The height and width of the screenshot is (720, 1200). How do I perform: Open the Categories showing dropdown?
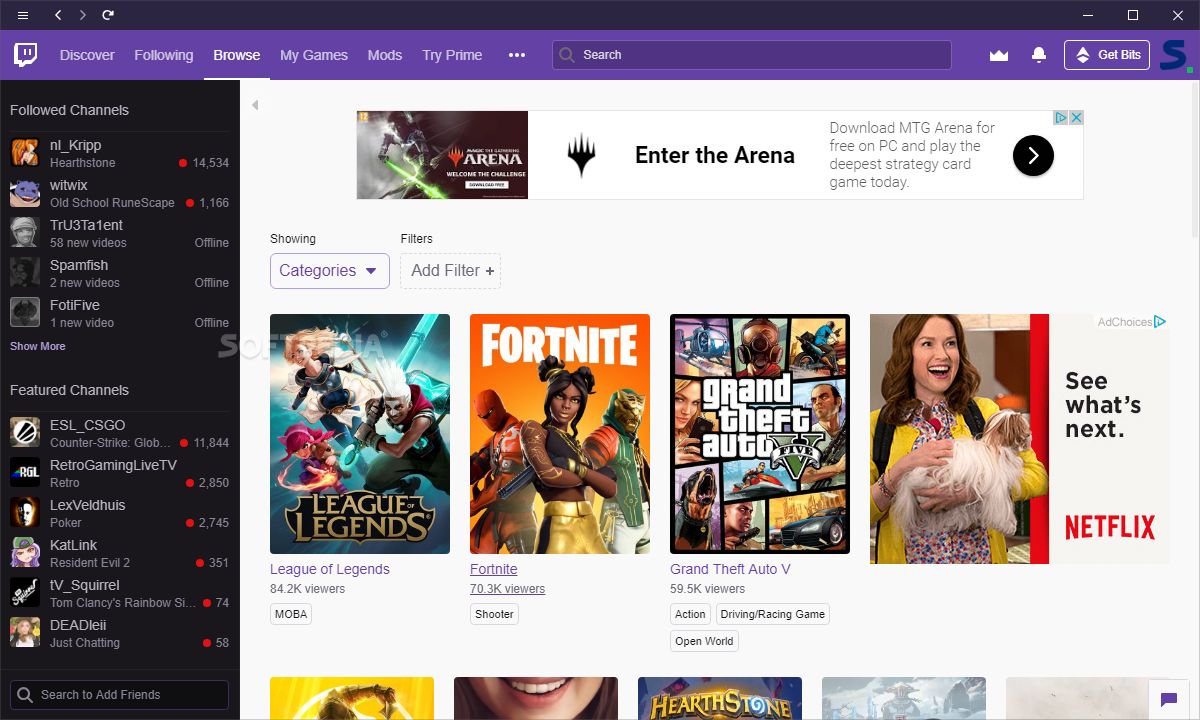click(x=330, y=271)
